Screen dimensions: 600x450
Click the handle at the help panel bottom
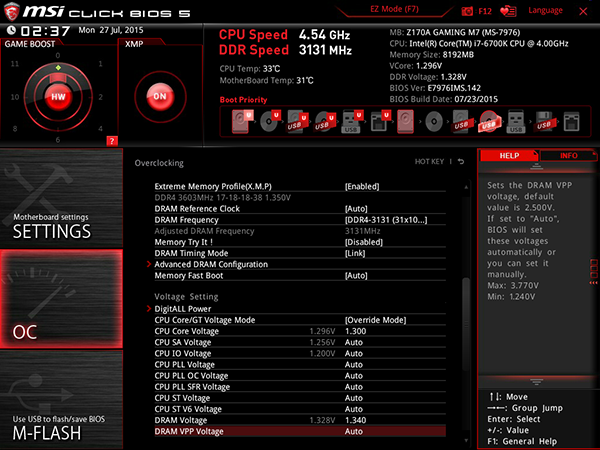point(536,382)
